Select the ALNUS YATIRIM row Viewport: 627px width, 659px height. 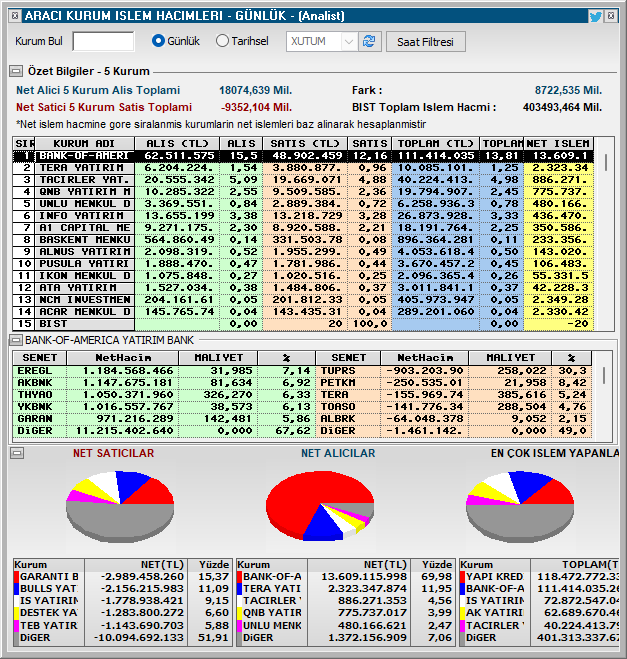pyautogui.click(x=303, y=252)
